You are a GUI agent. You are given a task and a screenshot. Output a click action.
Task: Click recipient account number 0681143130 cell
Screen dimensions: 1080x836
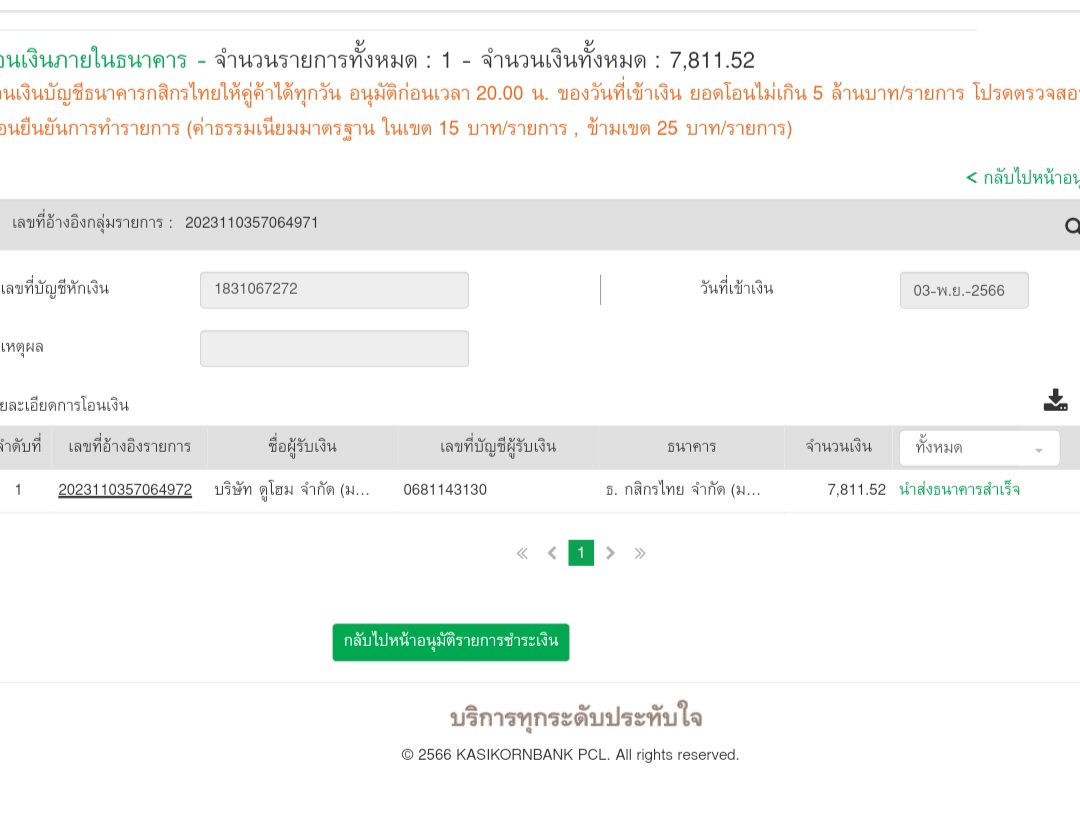(445, 490)
